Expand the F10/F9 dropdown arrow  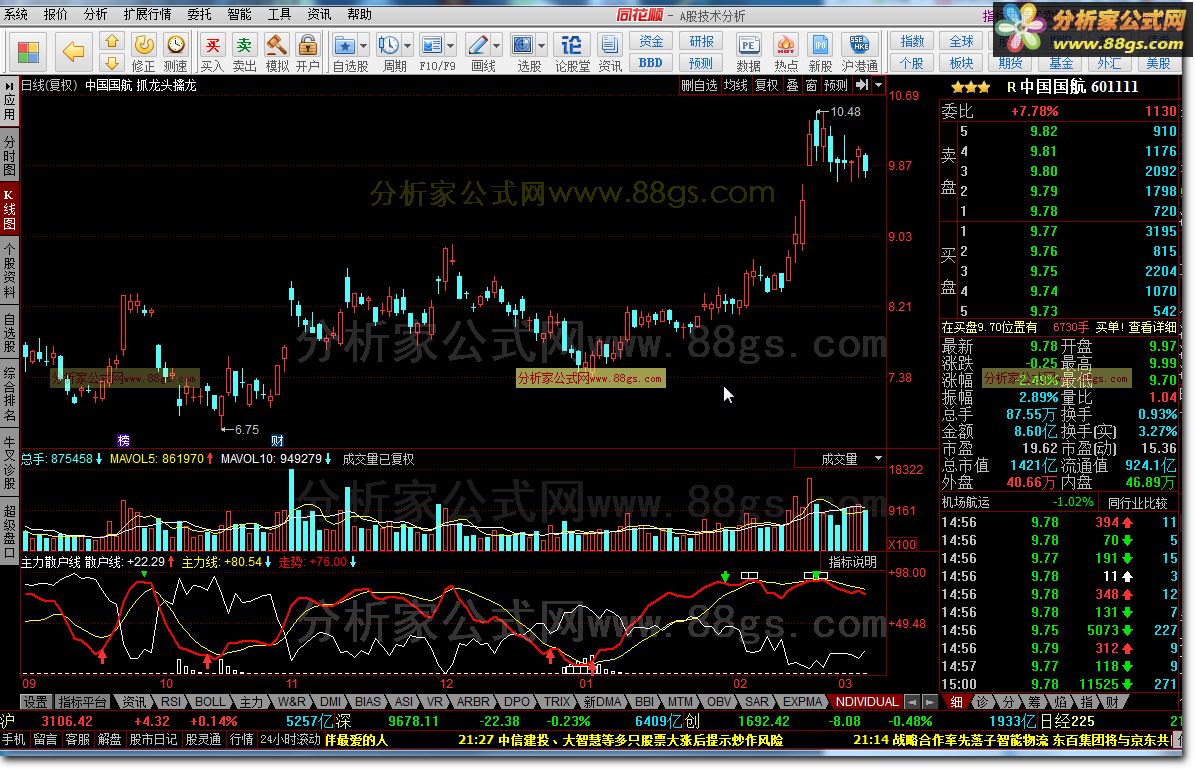click(x=450, y=46)
